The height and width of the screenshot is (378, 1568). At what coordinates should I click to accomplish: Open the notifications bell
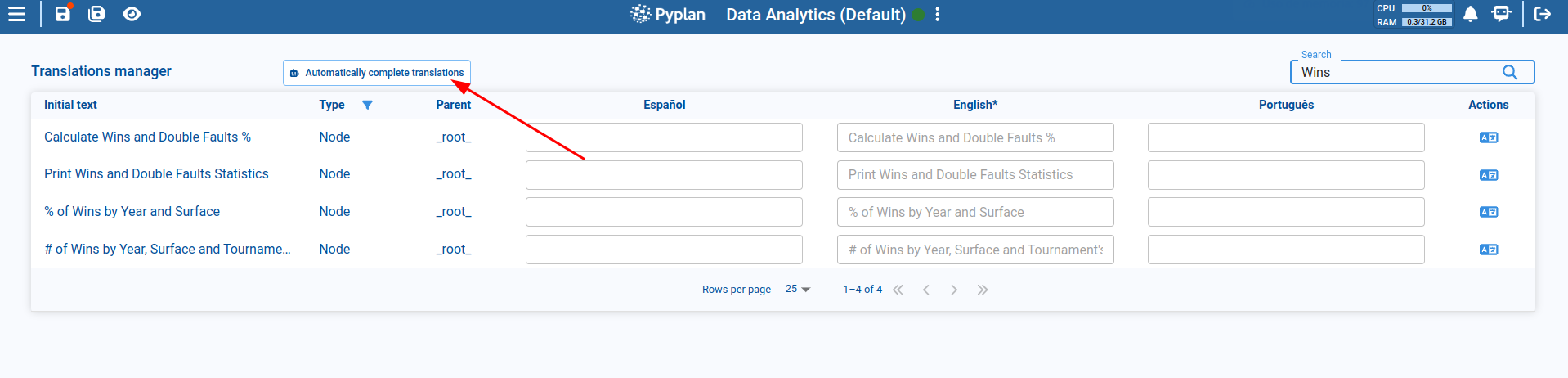pos(1470,14)
